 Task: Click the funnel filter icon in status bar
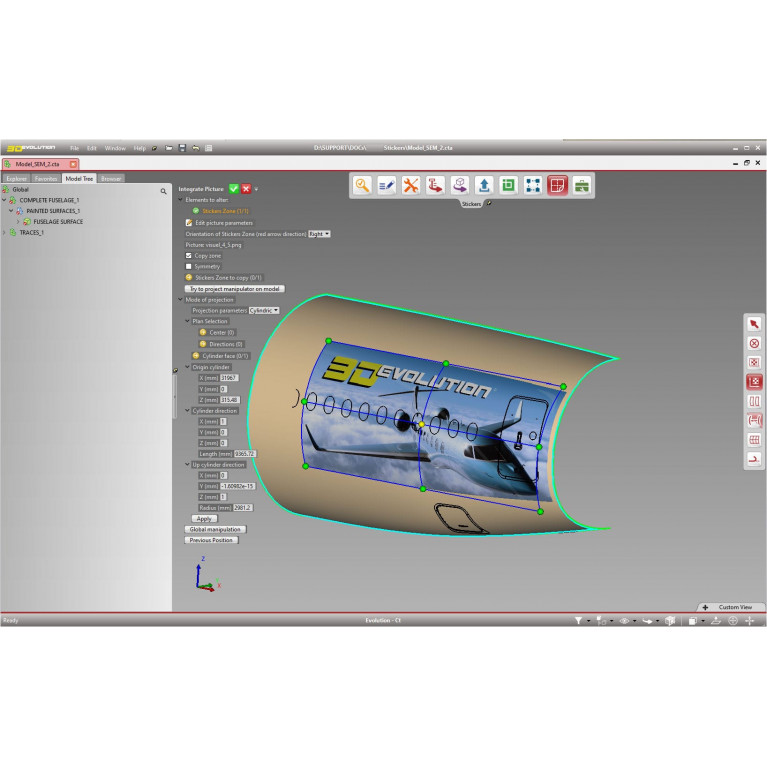click(x=578, y=621)
